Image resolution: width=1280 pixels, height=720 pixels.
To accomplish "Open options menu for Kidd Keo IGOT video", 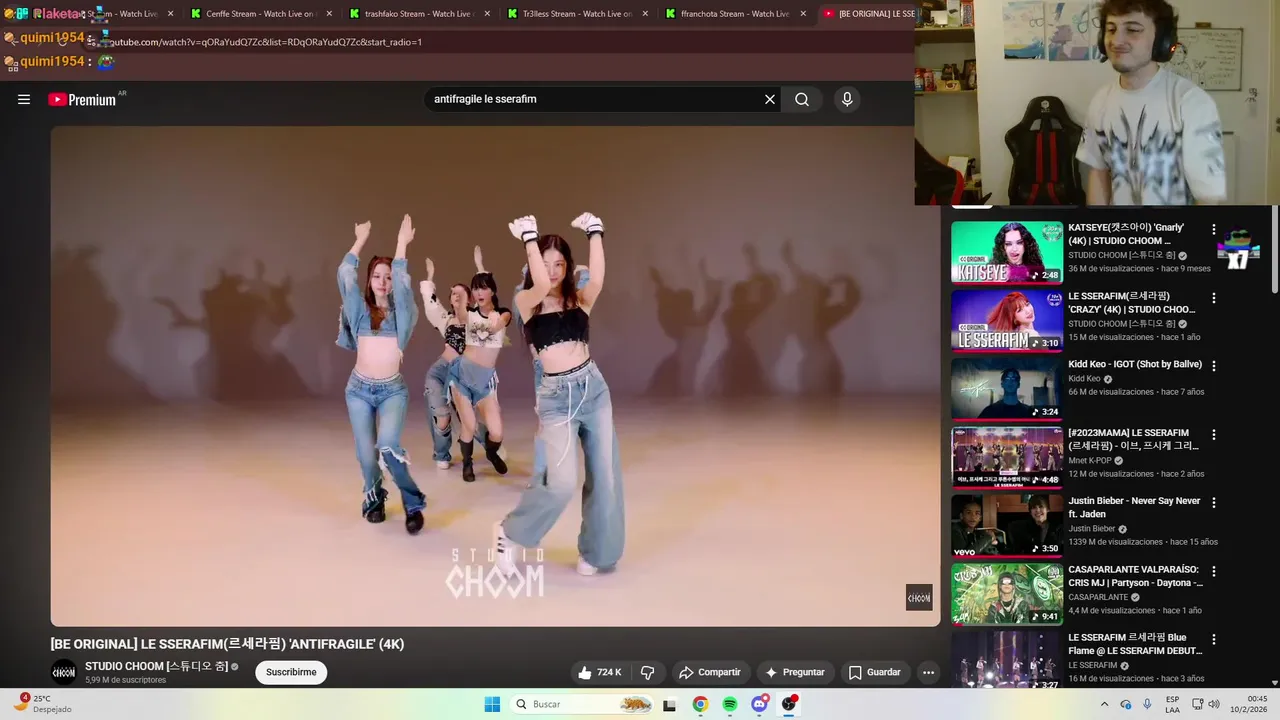I will [1214, 366].
